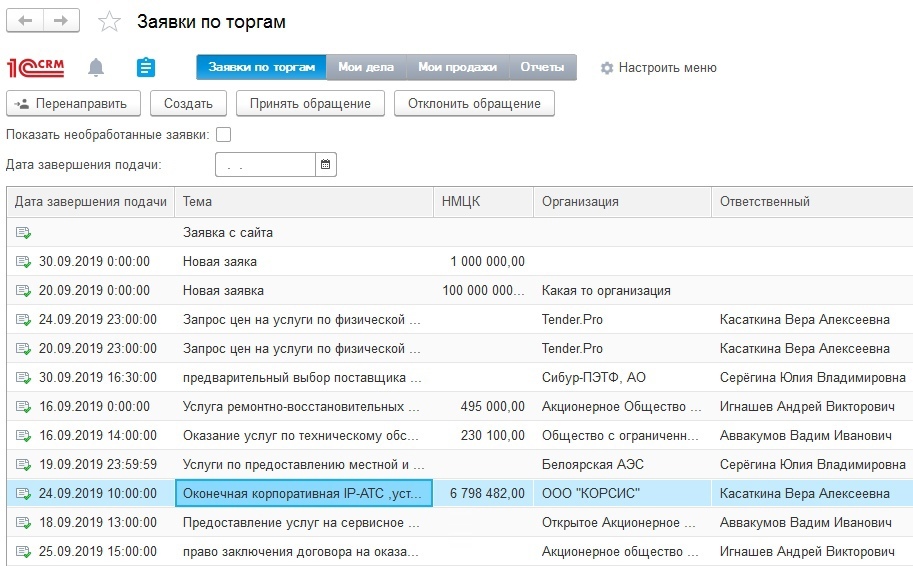This screenshot has width=913, height=566.
Task: Click the Создать button
Action: pyautogui.click(x=188, y=104)
